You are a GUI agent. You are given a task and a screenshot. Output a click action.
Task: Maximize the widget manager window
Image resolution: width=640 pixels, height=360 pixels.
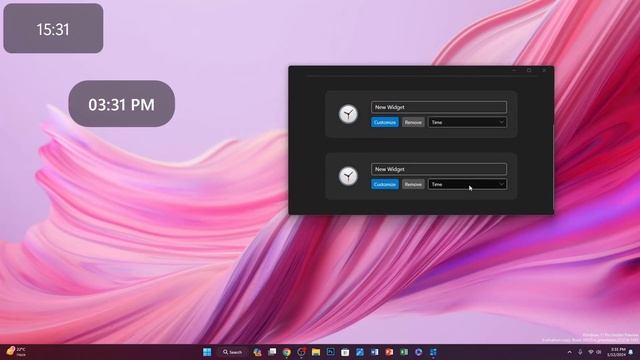529,70
